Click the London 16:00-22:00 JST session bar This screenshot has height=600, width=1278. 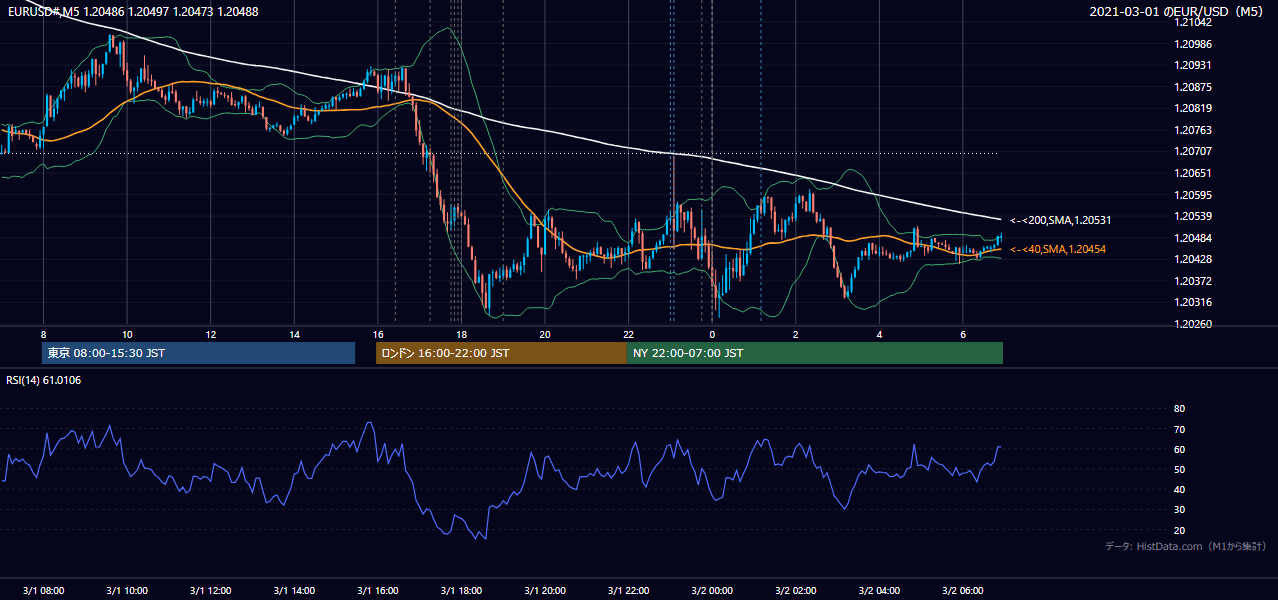click(x=501, y=353)
